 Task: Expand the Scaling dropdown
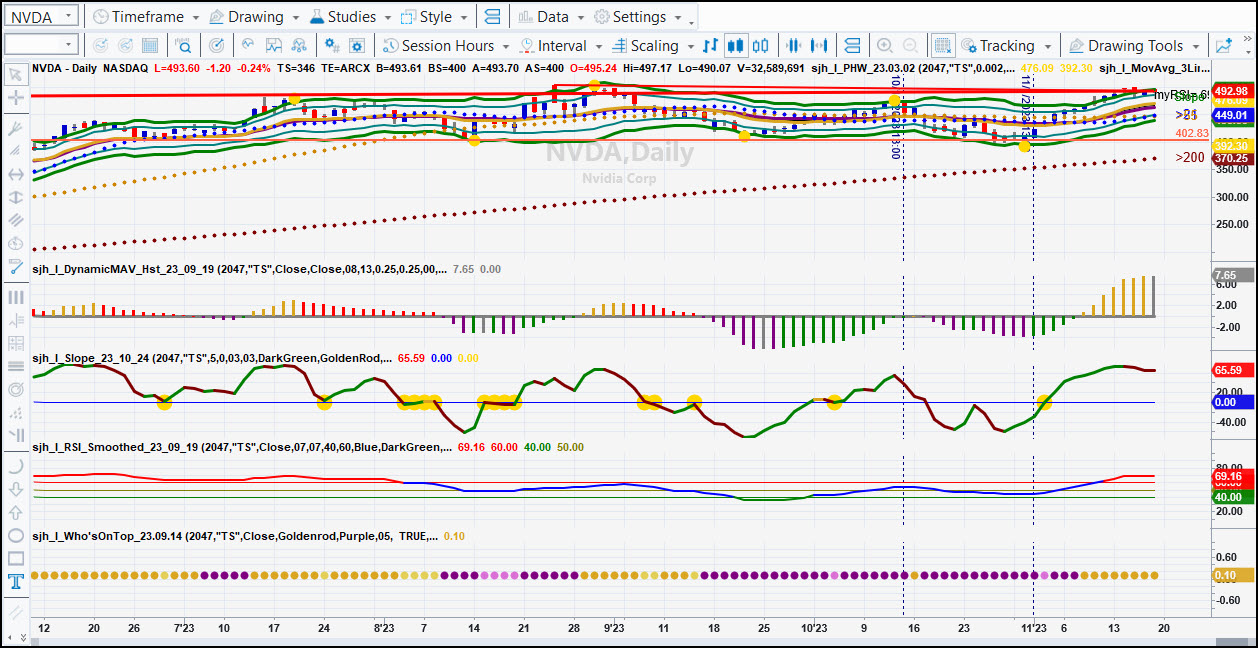coord(654,46)
